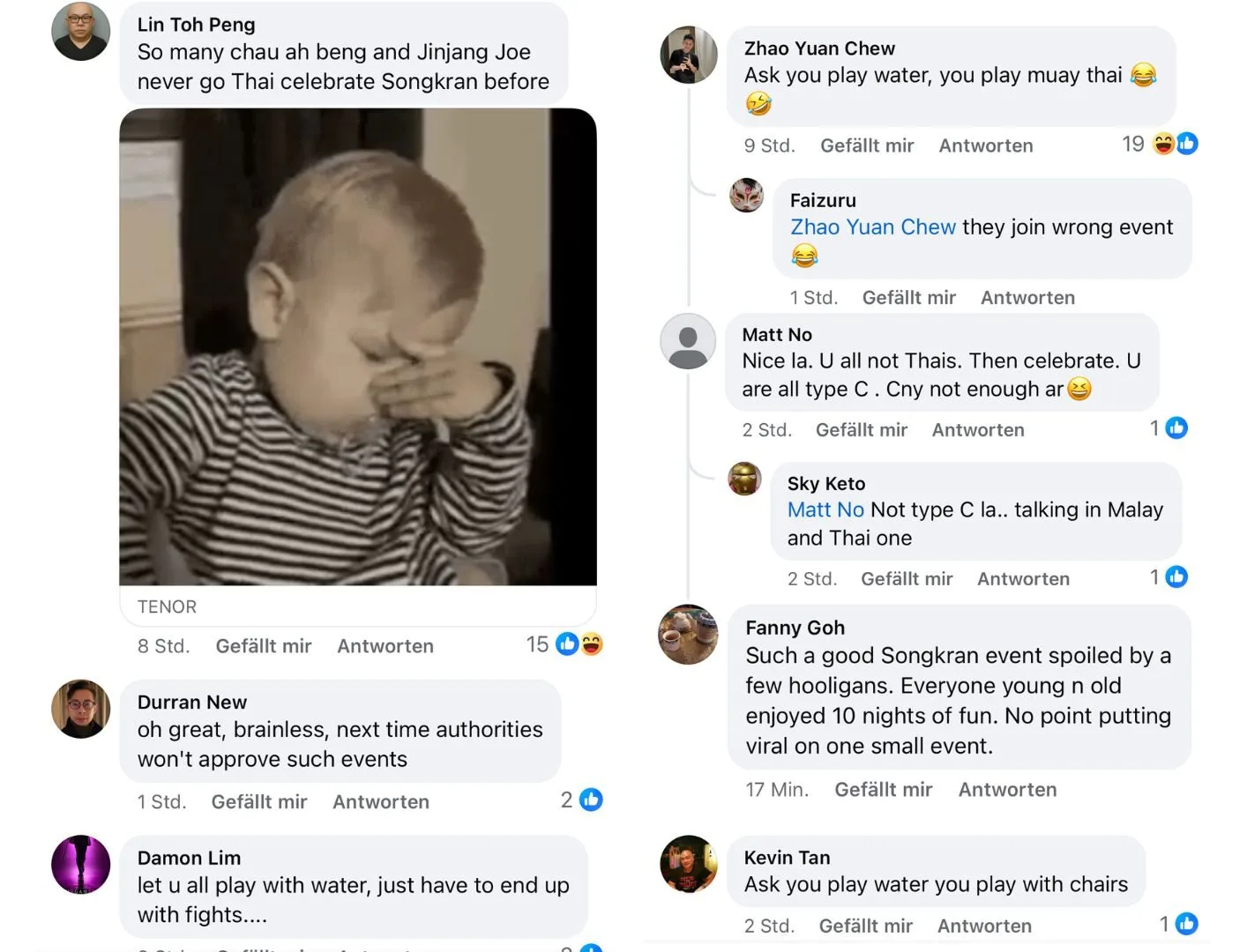The height and width of the screenshot is (952, 1247).
Task: Open Lin Toh Peng's profile picture
Action: tap(81, 32)
